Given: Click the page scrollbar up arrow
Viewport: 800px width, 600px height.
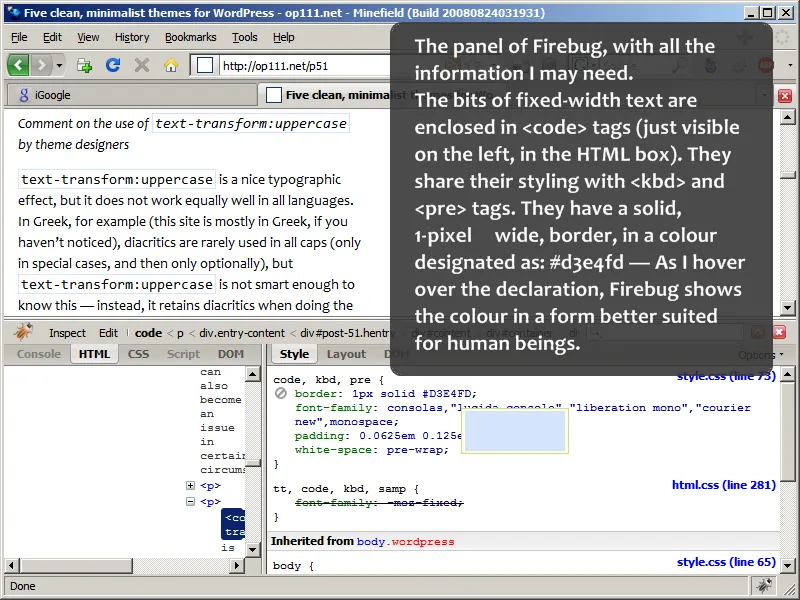Looking at the screenshot, I should tap(788, 118).
